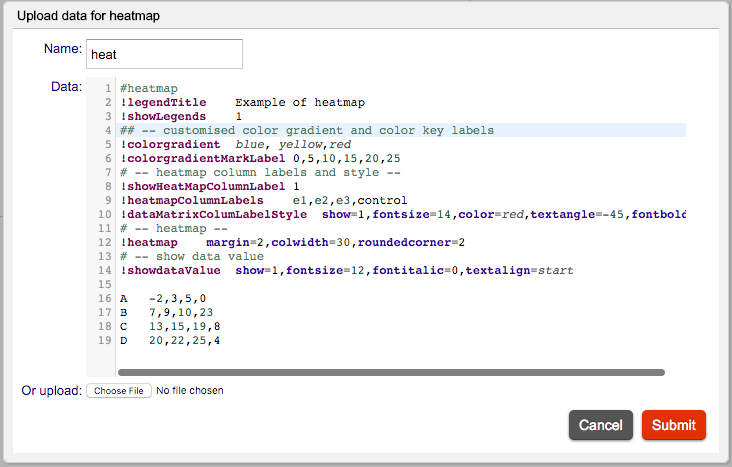Click line 1 #heatmap text
Screen dimensions: 732x467
pos(148,88)
